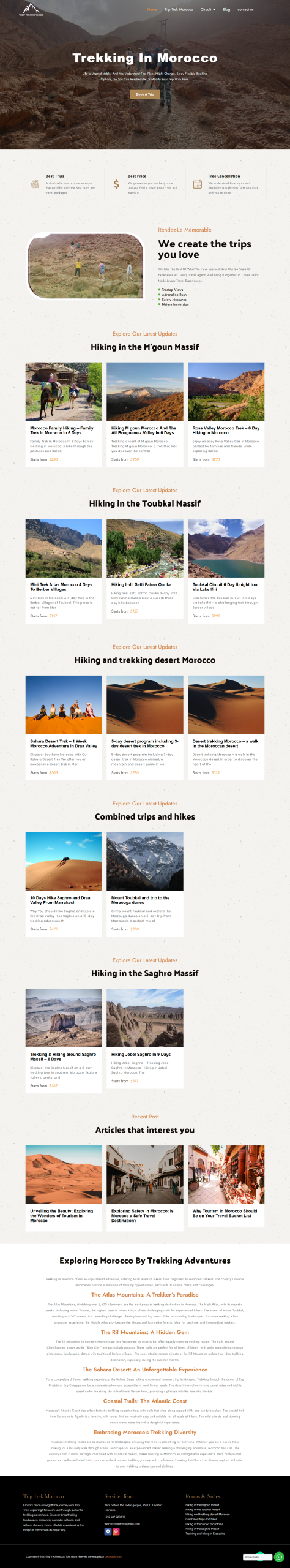Open Morocco Family Hiking trek article
Image resolution: width=290 pixels, height=1568 pixels.
coord(62,431)
